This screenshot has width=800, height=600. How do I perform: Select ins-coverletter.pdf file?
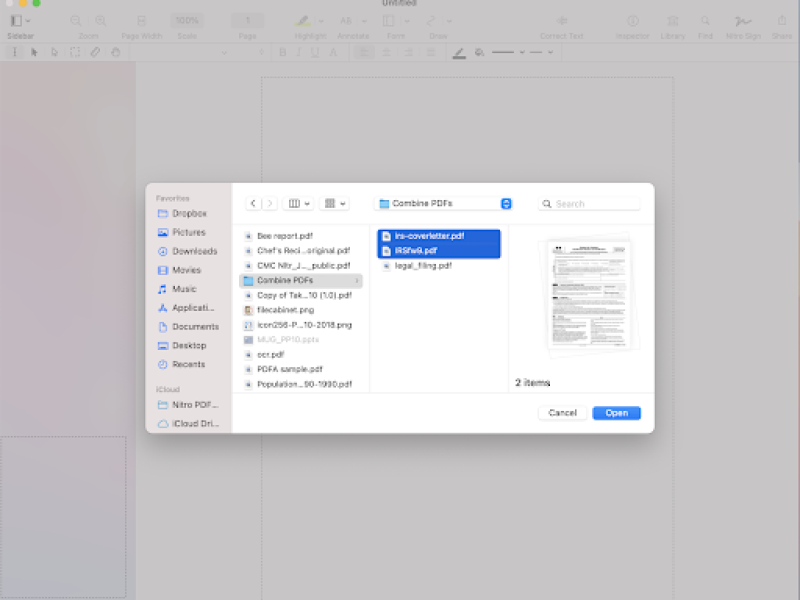(429, 236)
